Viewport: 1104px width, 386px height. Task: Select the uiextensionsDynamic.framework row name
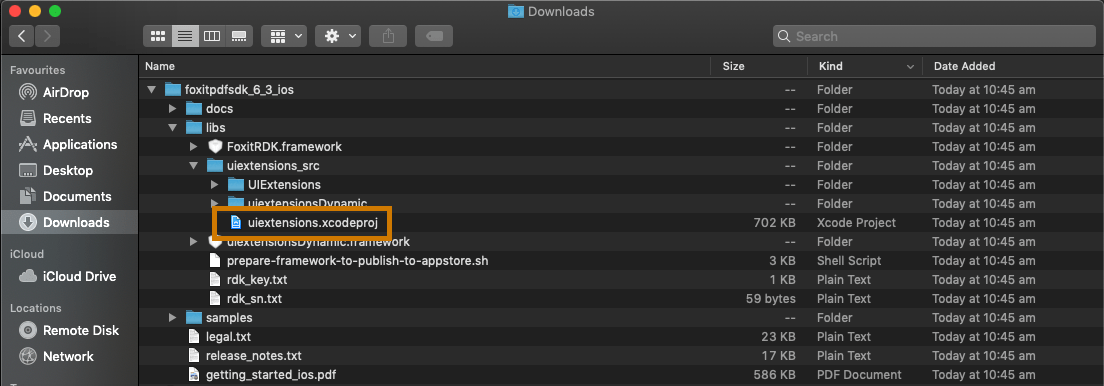(x=318, y=242)
